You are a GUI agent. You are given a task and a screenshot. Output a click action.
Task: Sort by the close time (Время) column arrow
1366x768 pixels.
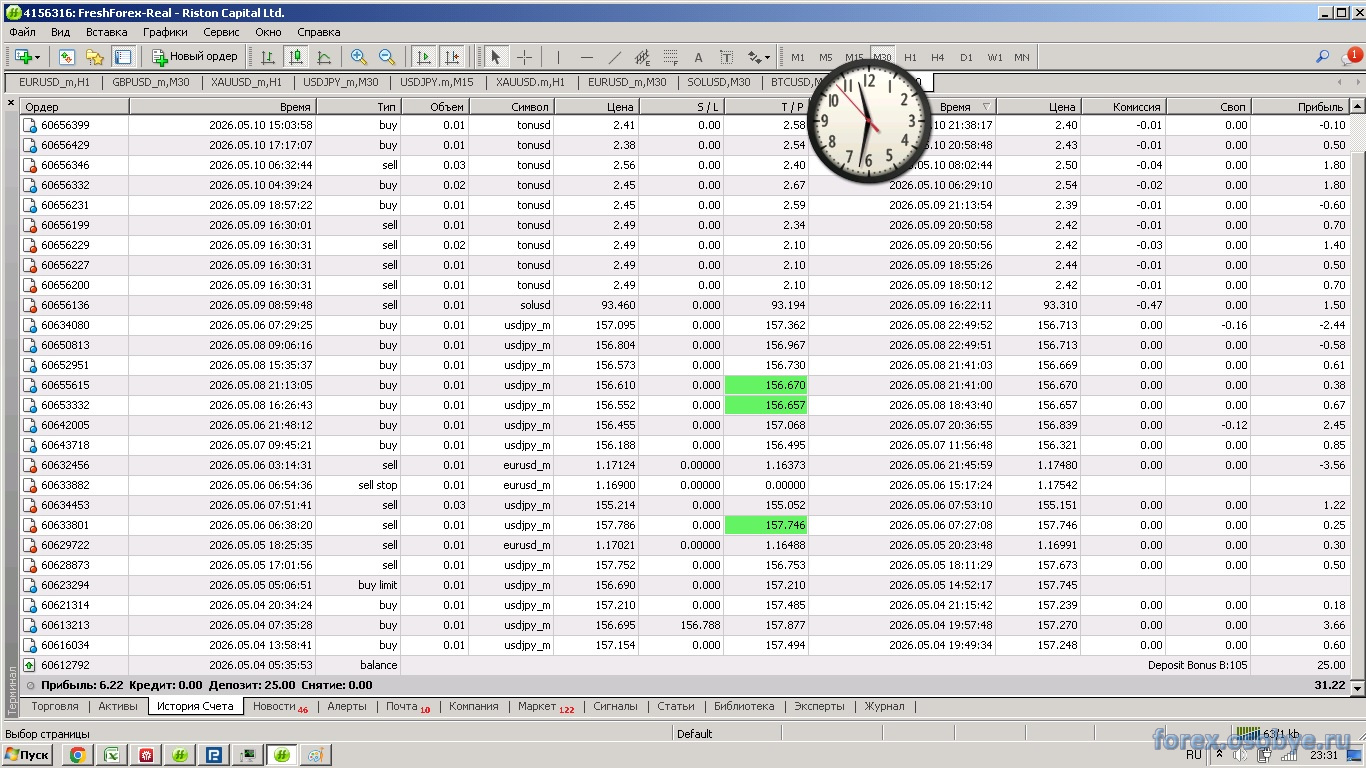pos(987,107)
